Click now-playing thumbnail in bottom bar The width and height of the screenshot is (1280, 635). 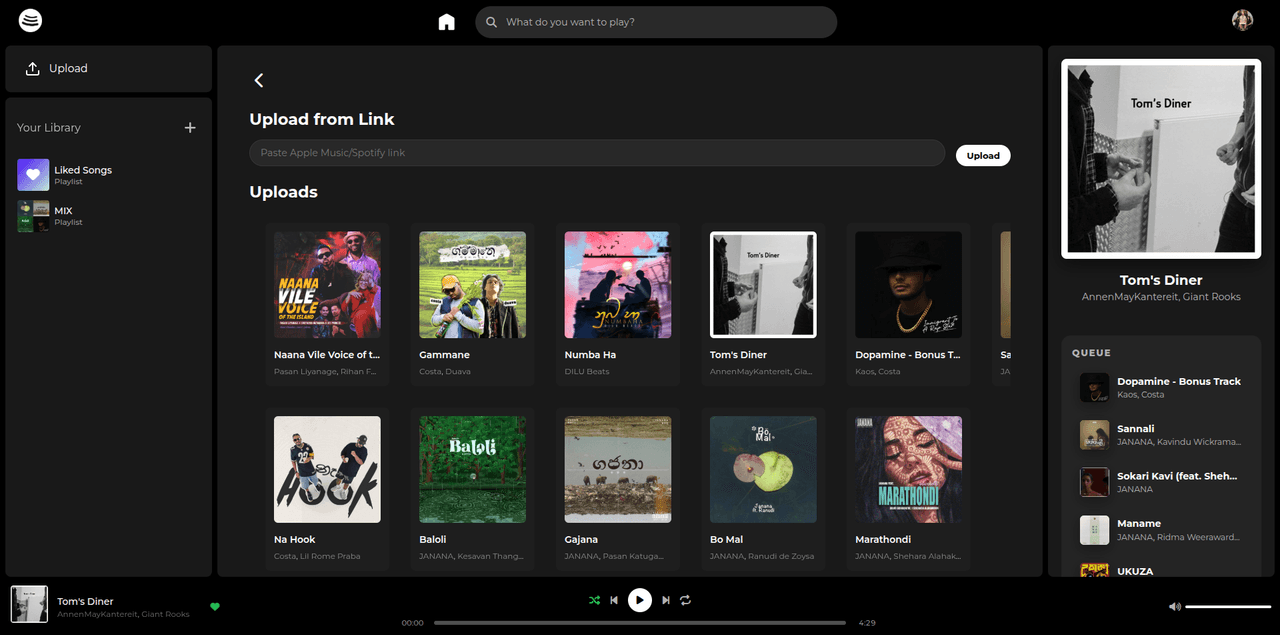[x=29, y=604]
